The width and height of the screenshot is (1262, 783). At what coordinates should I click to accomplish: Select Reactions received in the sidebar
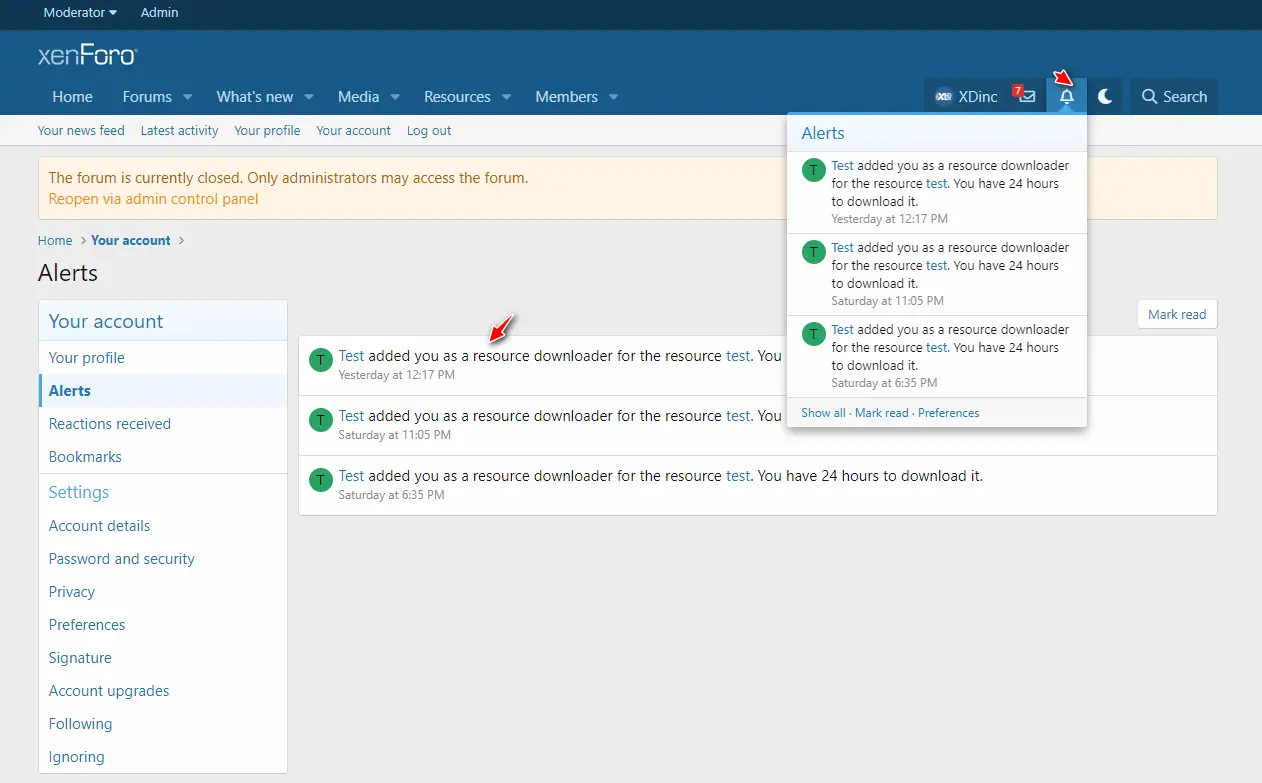[110, 424]
